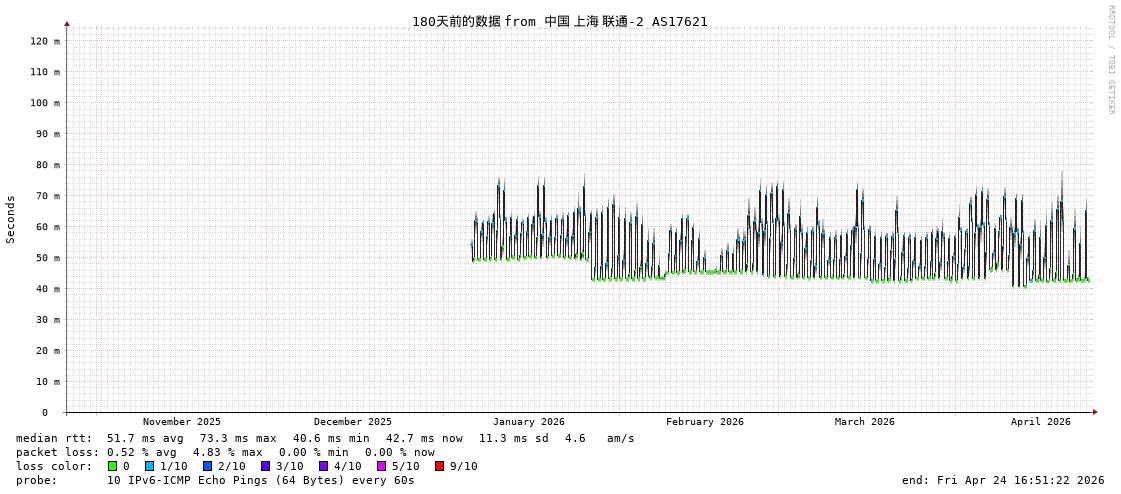Click the red 9/10 loss swatch
Screen dimensions: 1121x494
click(x=440, y=466)
